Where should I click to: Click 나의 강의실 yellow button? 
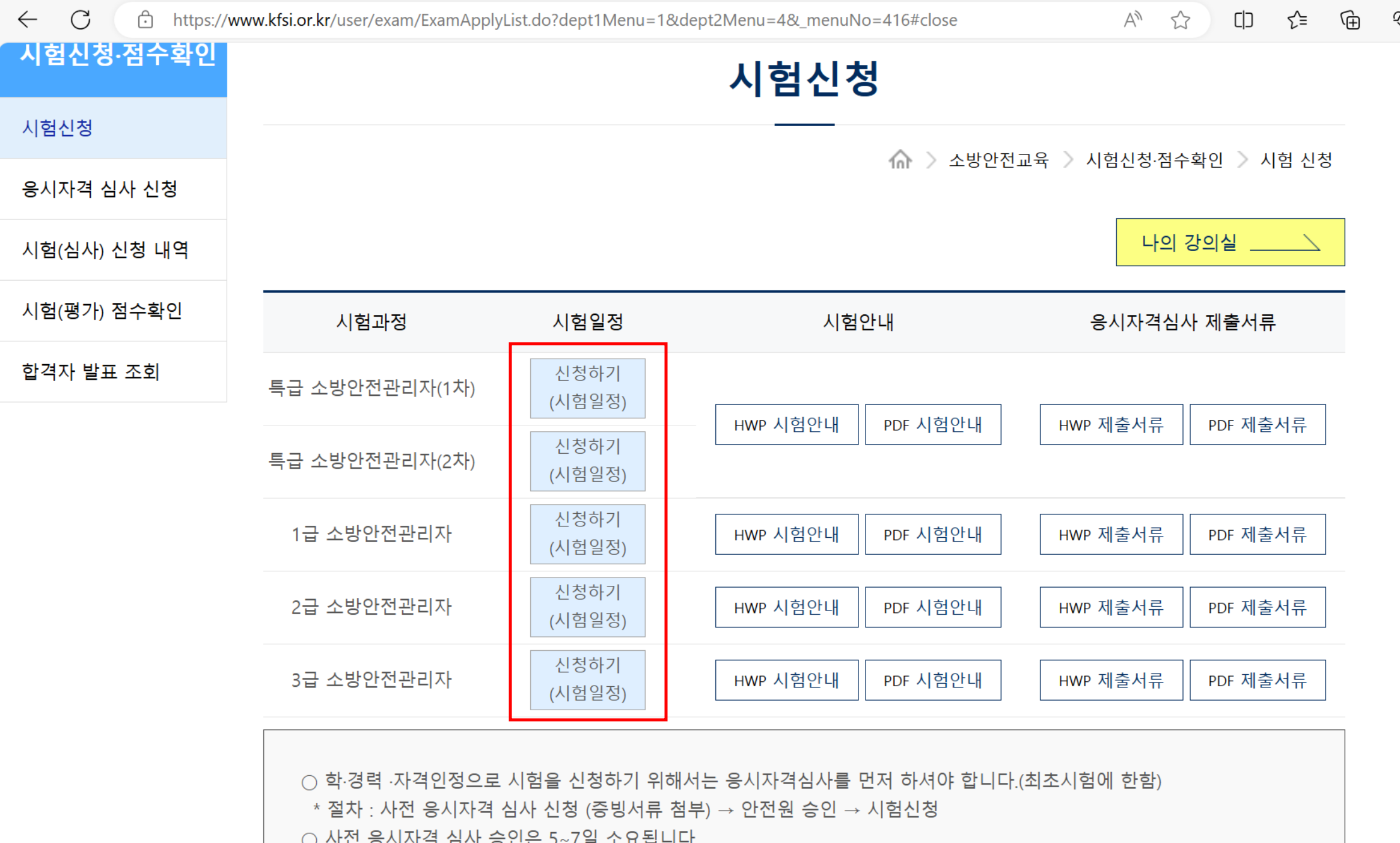(x=1230, y=242)
